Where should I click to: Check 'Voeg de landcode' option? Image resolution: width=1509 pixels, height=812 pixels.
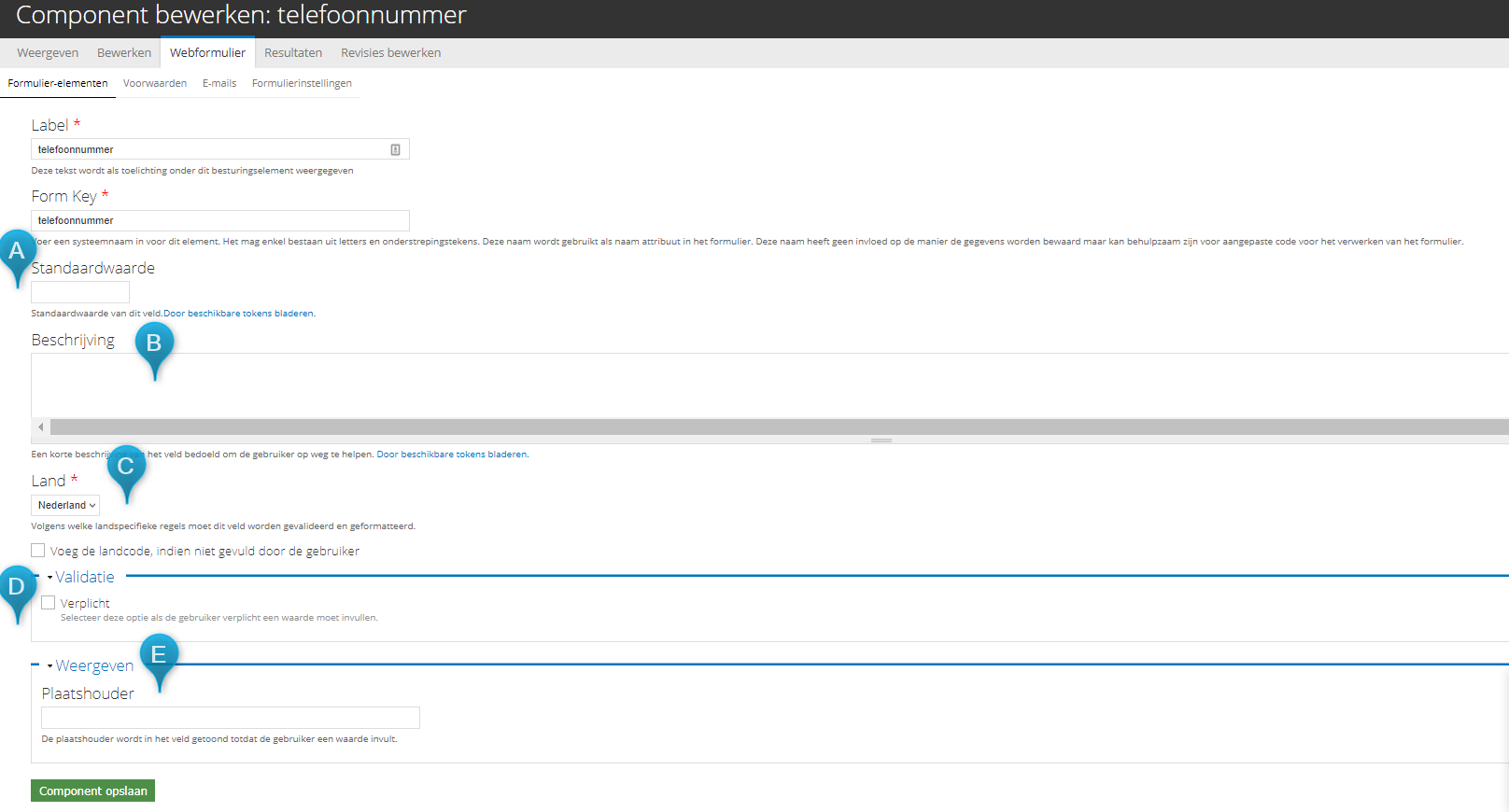tap(38, 551)
